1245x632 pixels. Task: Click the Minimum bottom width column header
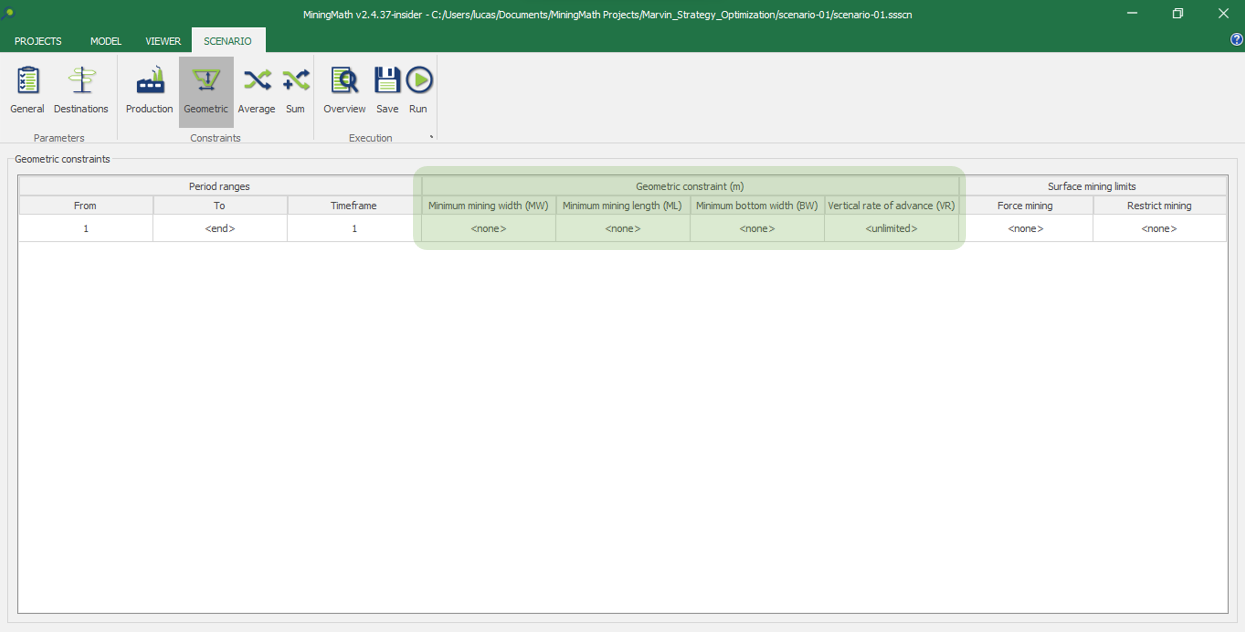point(757,206)
